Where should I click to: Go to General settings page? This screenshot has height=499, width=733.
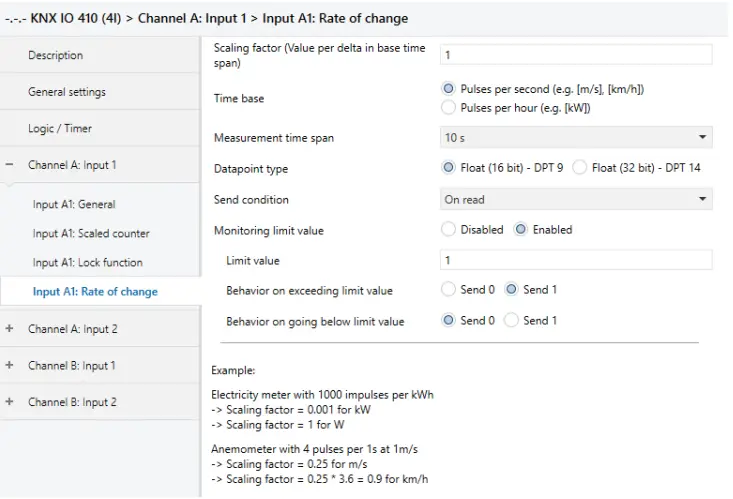coord(67,92)
